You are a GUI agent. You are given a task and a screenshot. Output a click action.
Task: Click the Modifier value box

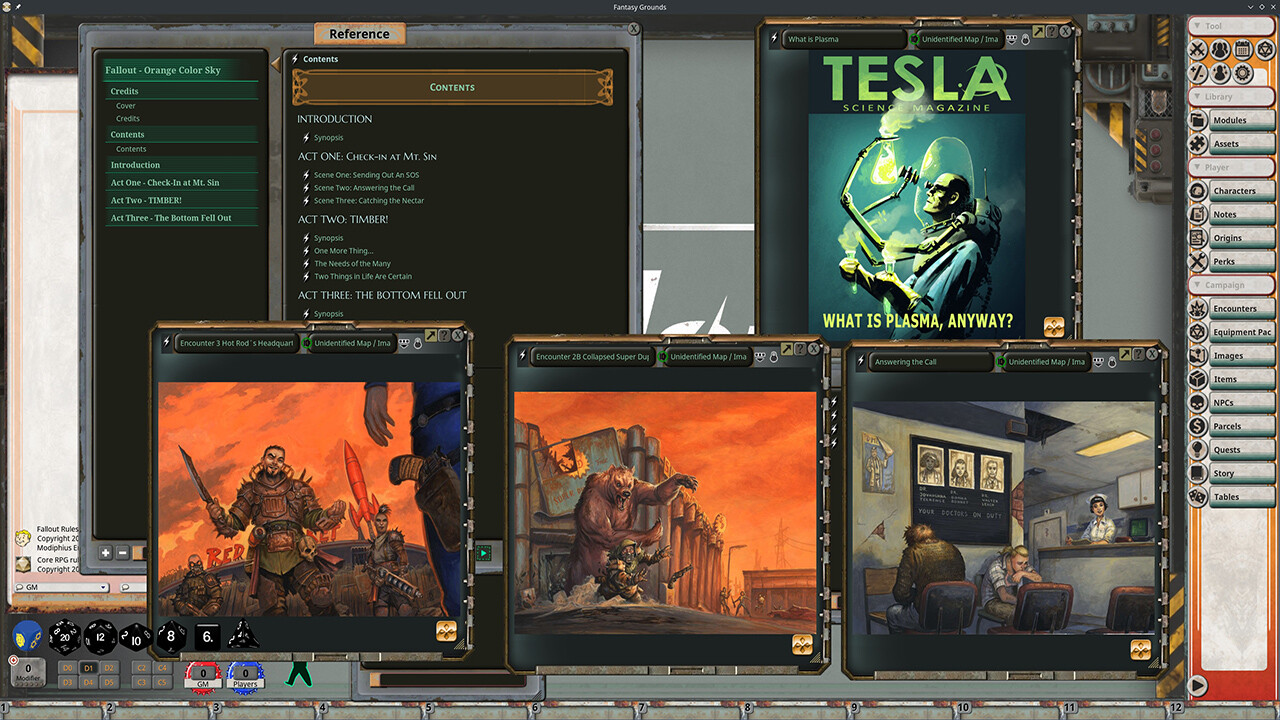pos(28,669)
